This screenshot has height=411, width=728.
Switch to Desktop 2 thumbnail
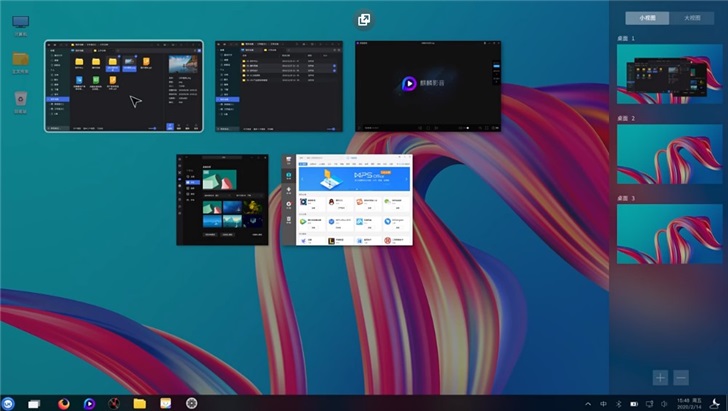click(668, 154)
